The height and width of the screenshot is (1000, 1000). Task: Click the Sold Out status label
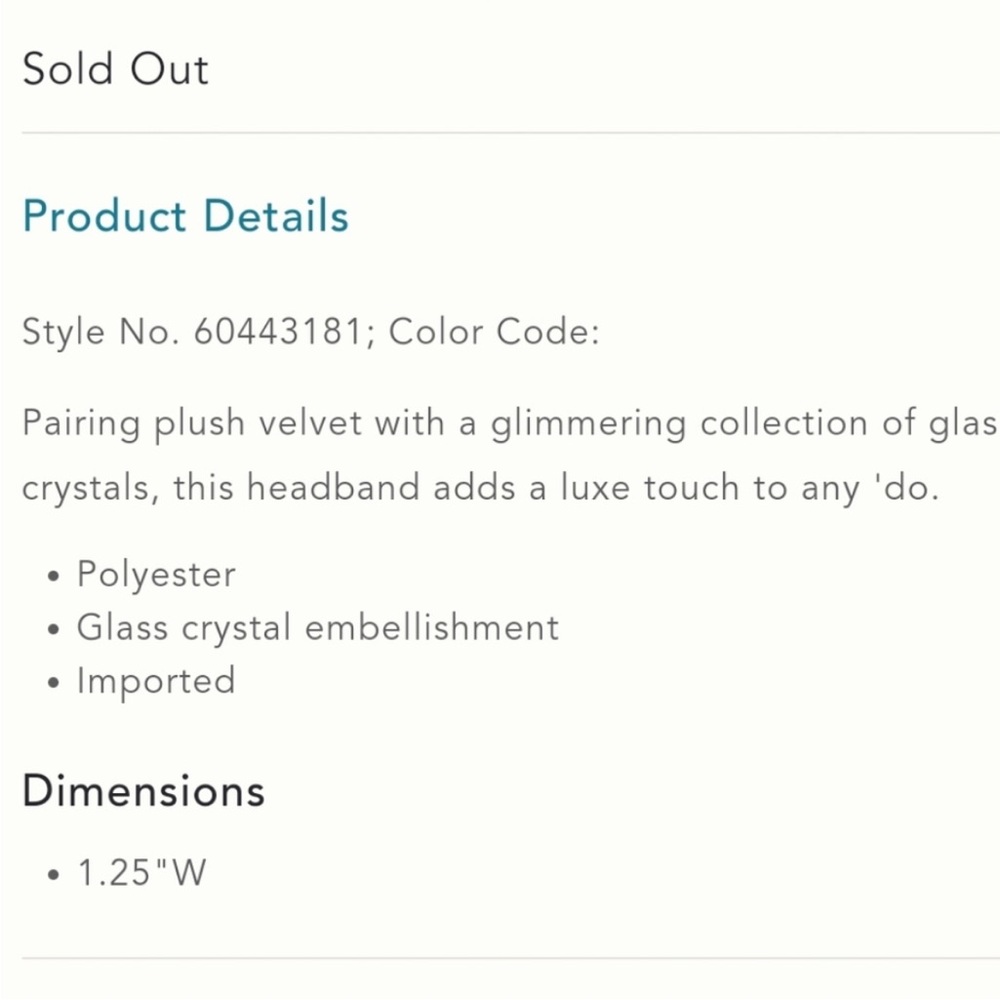click(x=115, y=69)
